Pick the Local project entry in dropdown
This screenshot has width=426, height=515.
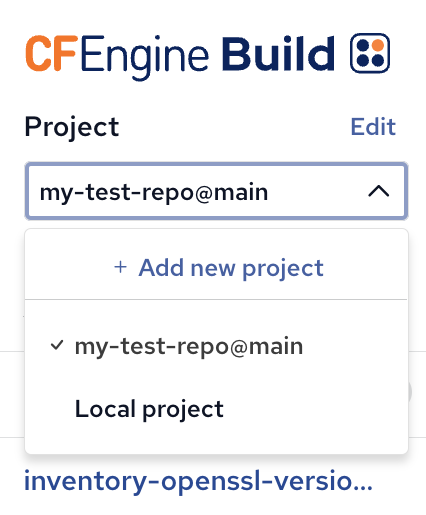point(216,409)
